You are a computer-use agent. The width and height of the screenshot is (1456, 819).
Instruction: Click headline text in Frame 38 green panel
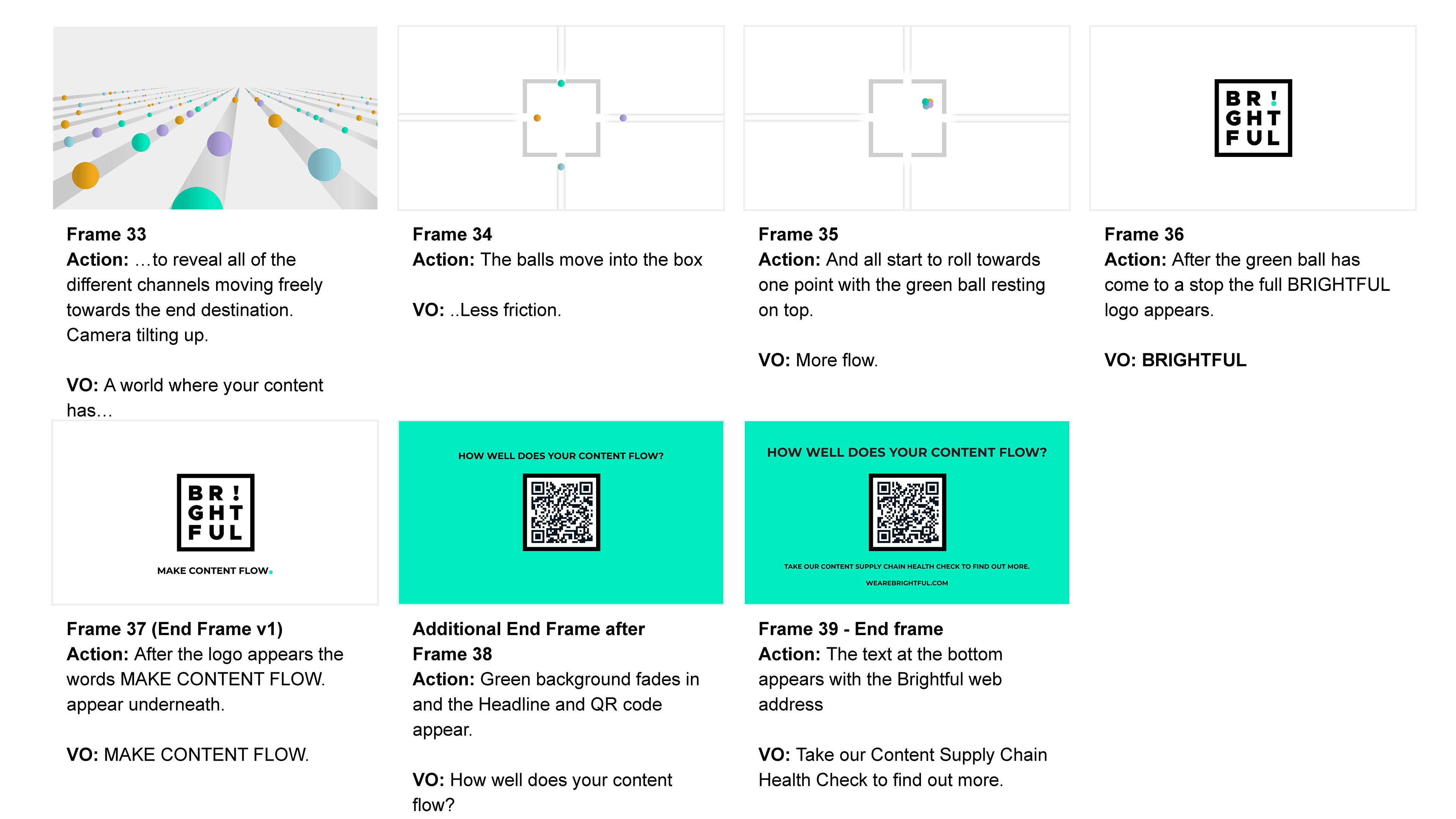[561, 455]
